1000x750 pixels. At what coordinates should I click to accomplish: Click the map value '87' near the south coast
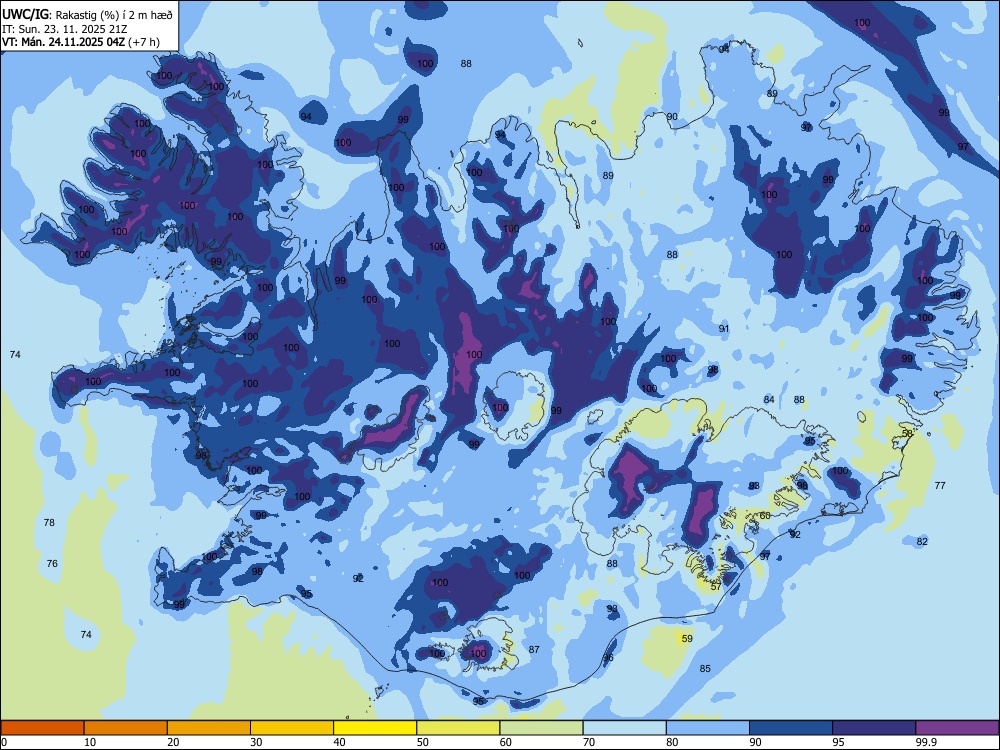tap(534, 649)
